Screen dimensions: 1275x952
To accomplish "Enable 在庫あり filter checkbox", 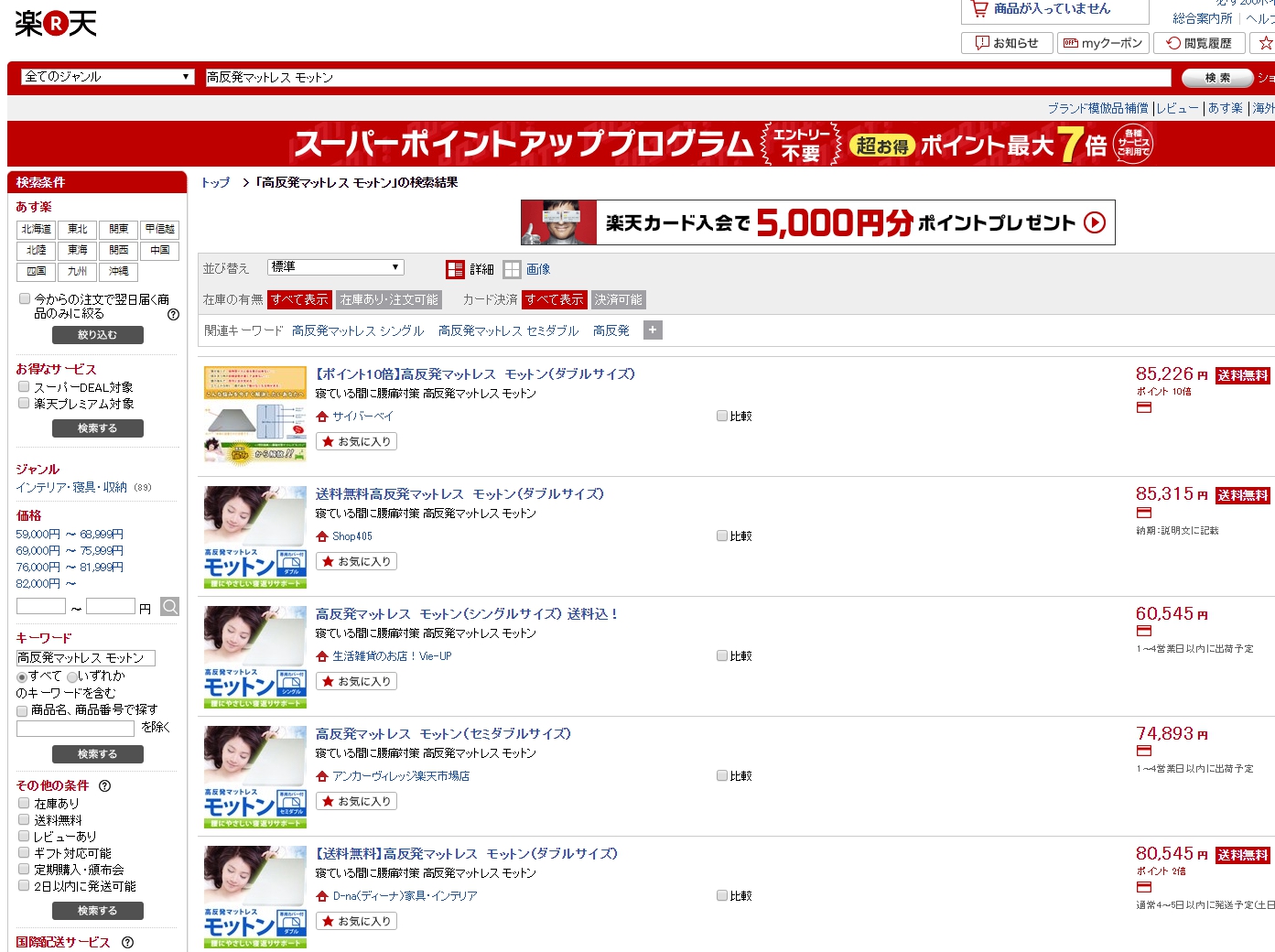I will [24, 803].
